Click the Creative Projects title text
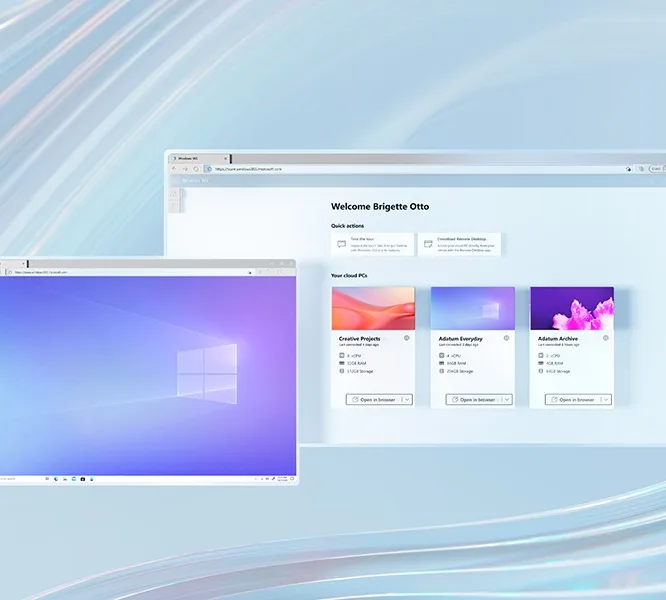Image resolution: width=666 pixels, height=600 pixels. point(359,339)
